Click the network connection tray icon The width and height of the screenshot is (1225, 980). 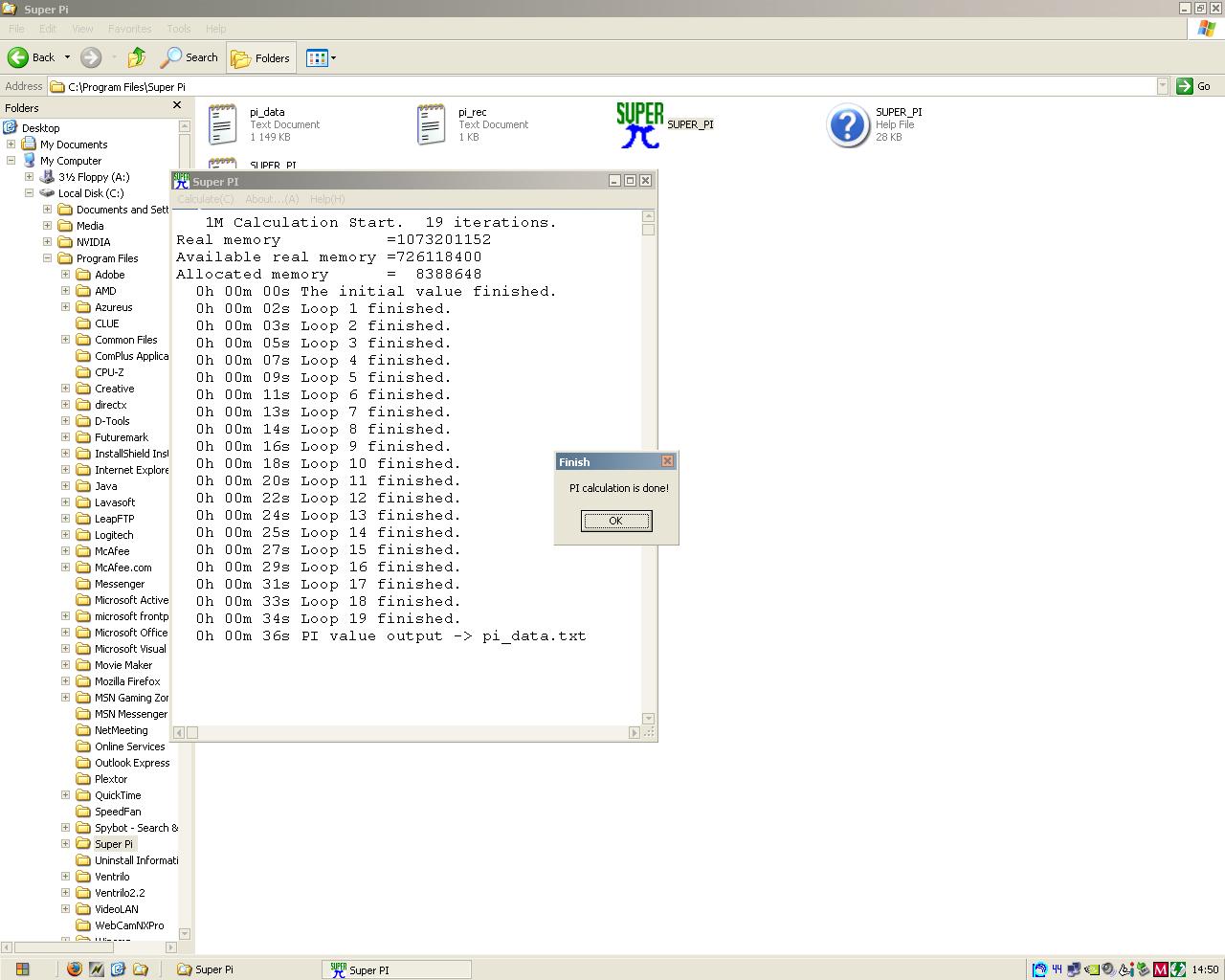pos(1074,969)
